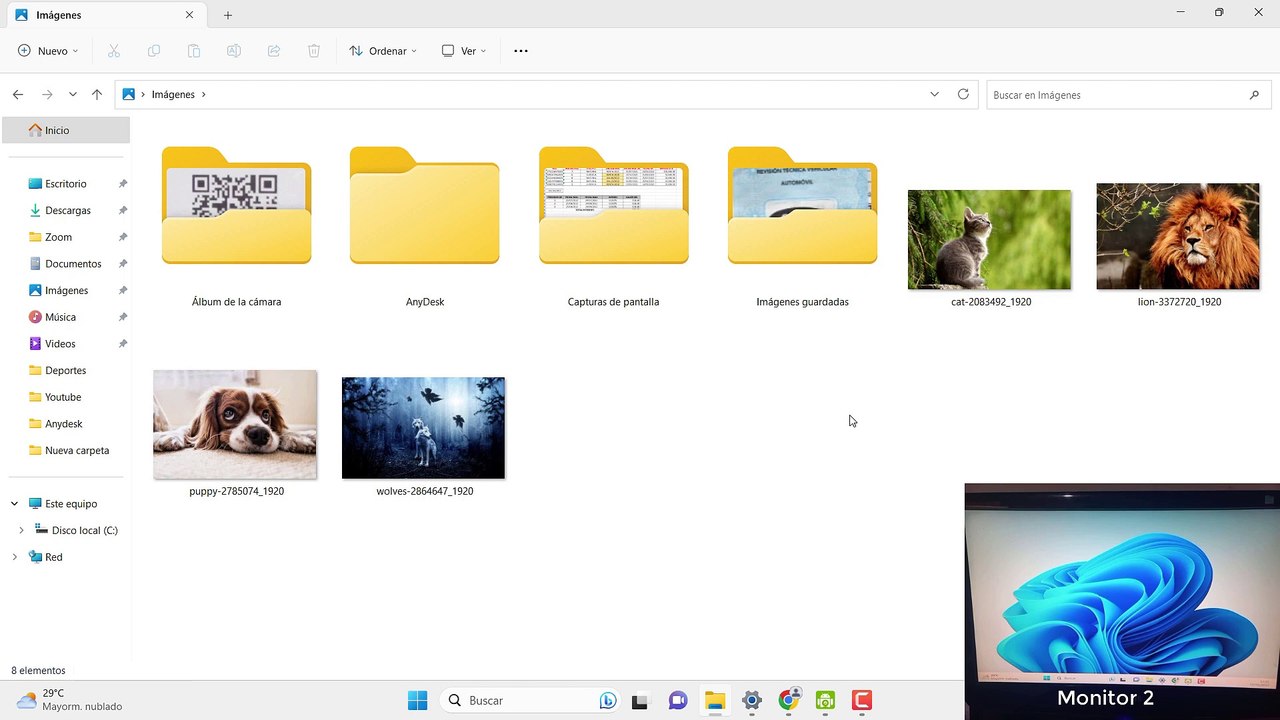
Task: Switch to the Imágenes window tab
Action: (x=105, y=15)
